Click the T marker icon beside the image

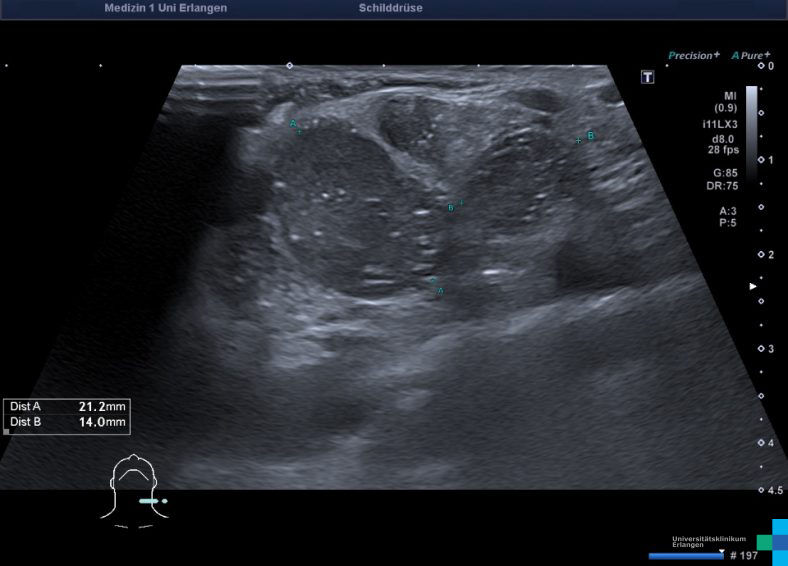pyautogui.click(x=647, y=77)
